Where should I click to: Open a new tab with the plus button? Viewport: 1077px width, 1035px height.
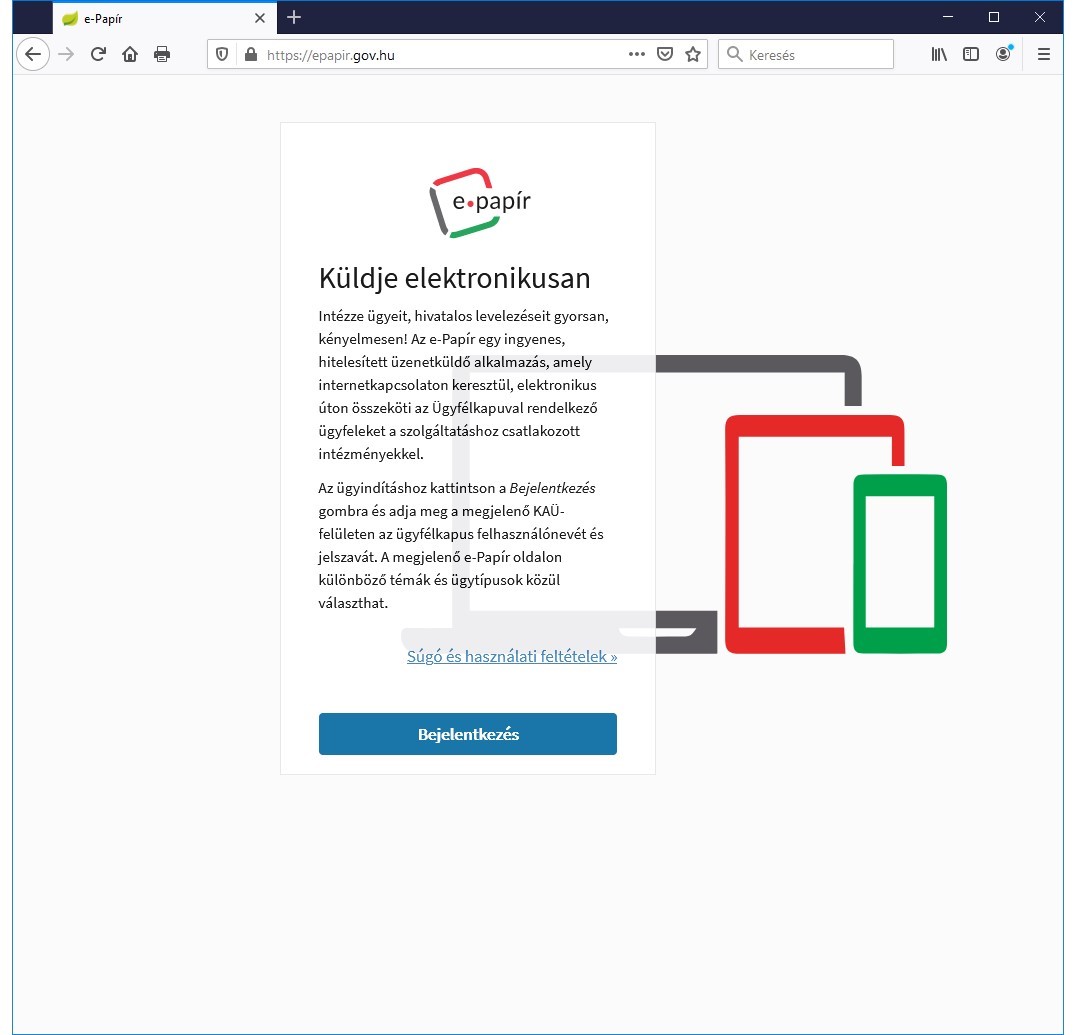pos(293,17)
